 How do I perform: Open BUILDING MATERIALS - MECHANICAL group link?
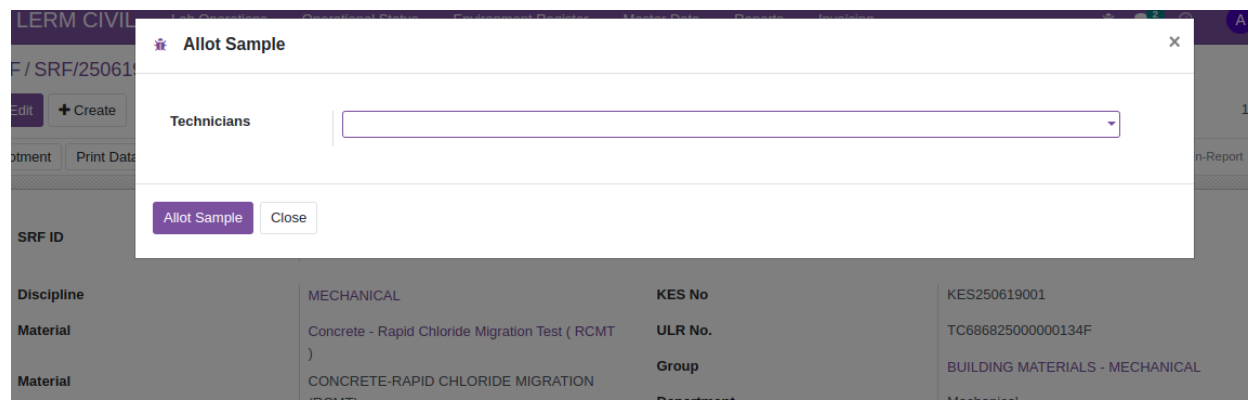click(1073, 367)
